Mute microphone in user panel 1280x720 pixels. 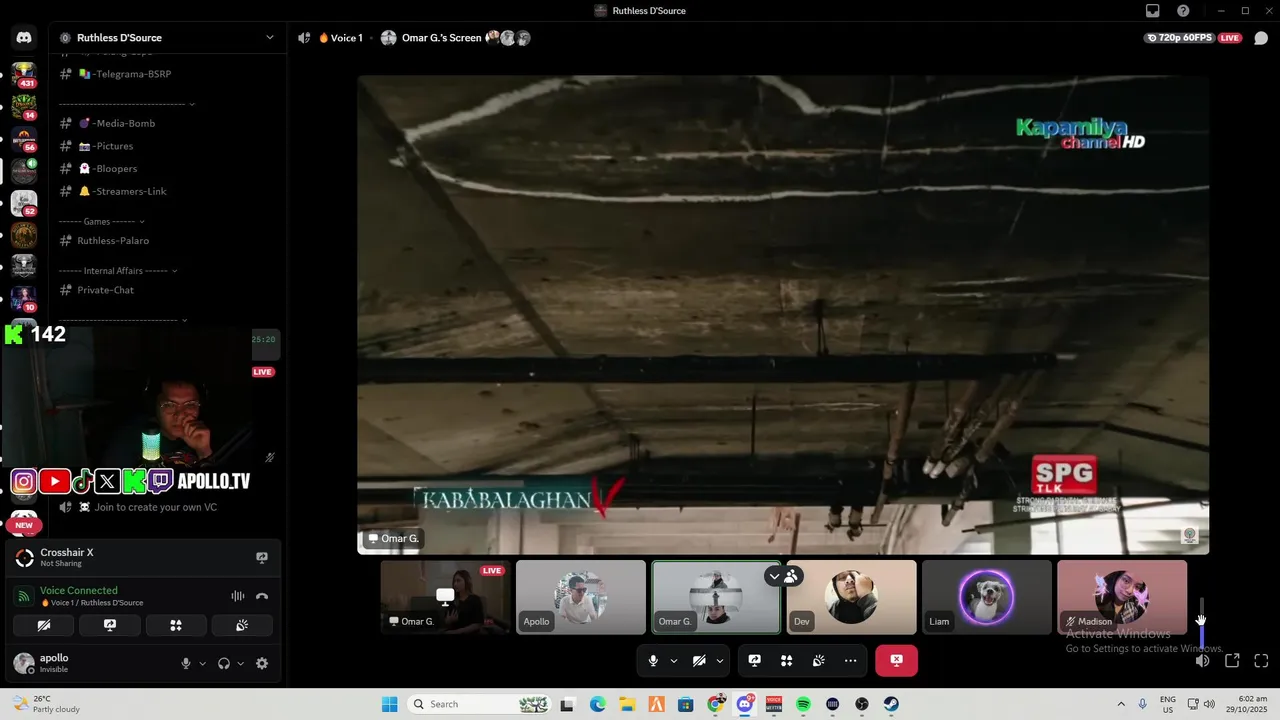point(186,663)
